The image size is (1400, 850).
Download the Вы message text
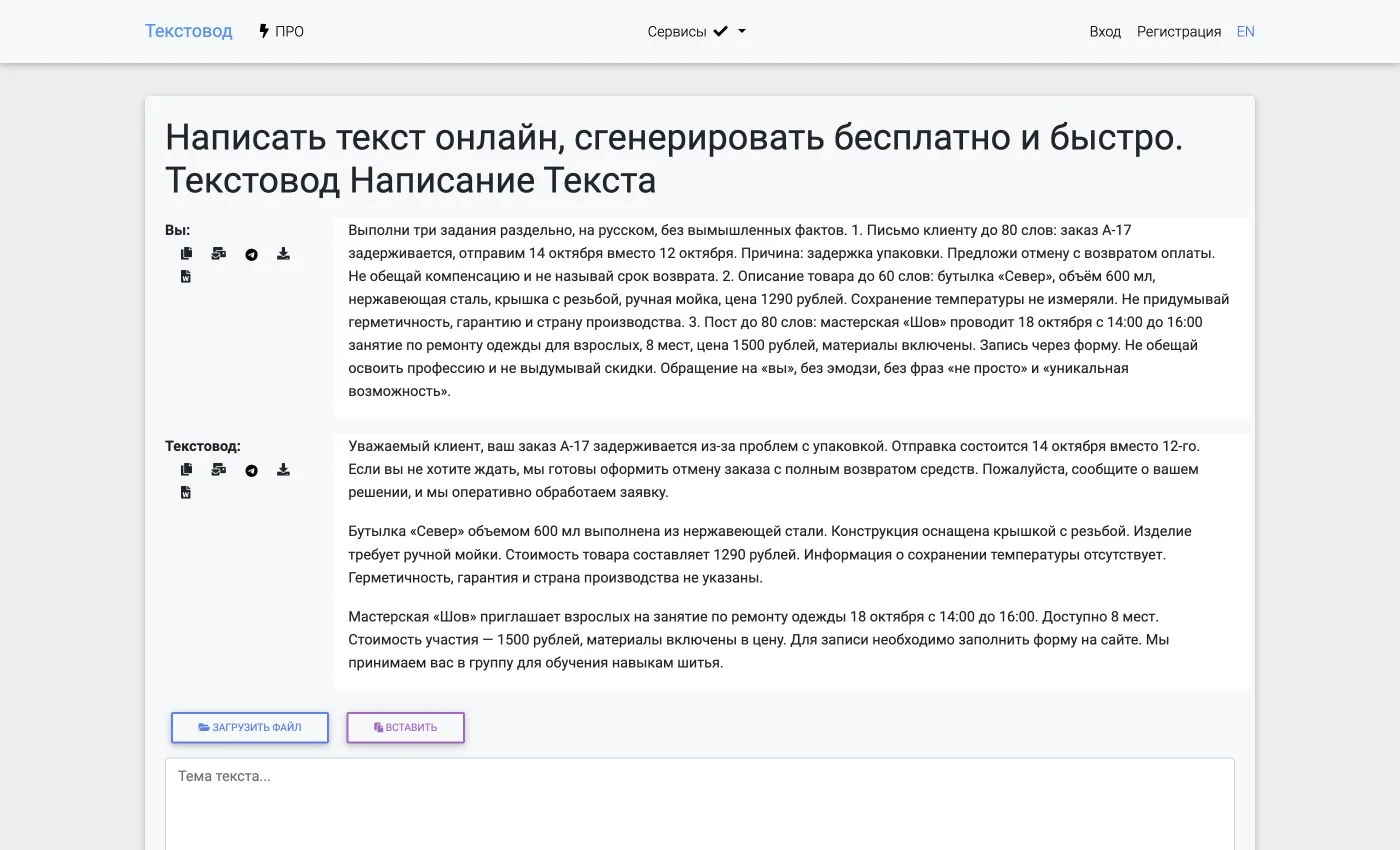(x=283, y=254)
